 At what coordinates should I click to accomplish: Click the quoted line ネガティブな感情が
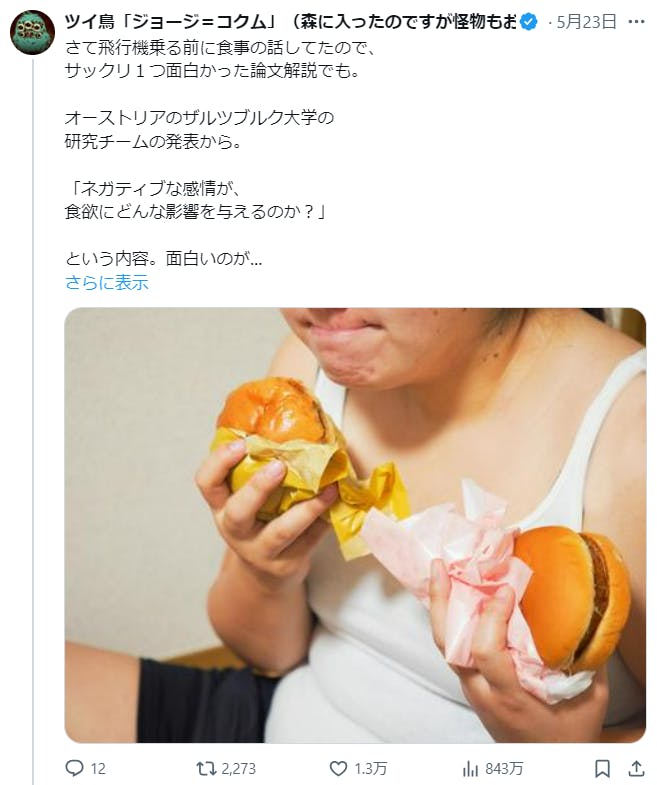pyautogui.click(x=154, y=189)
